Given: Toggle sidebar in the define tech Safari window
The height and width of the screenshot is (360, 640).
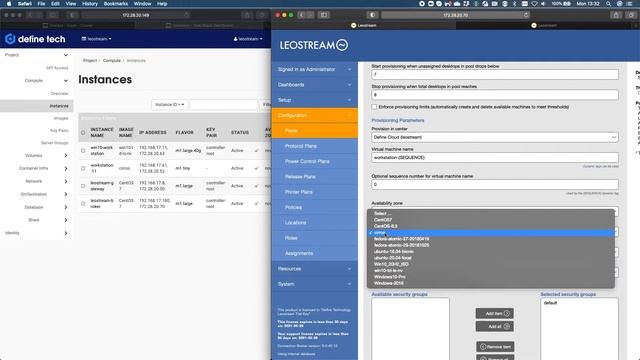Looking at the screenshot, I should pyautogui.click(x=53, y=15).
